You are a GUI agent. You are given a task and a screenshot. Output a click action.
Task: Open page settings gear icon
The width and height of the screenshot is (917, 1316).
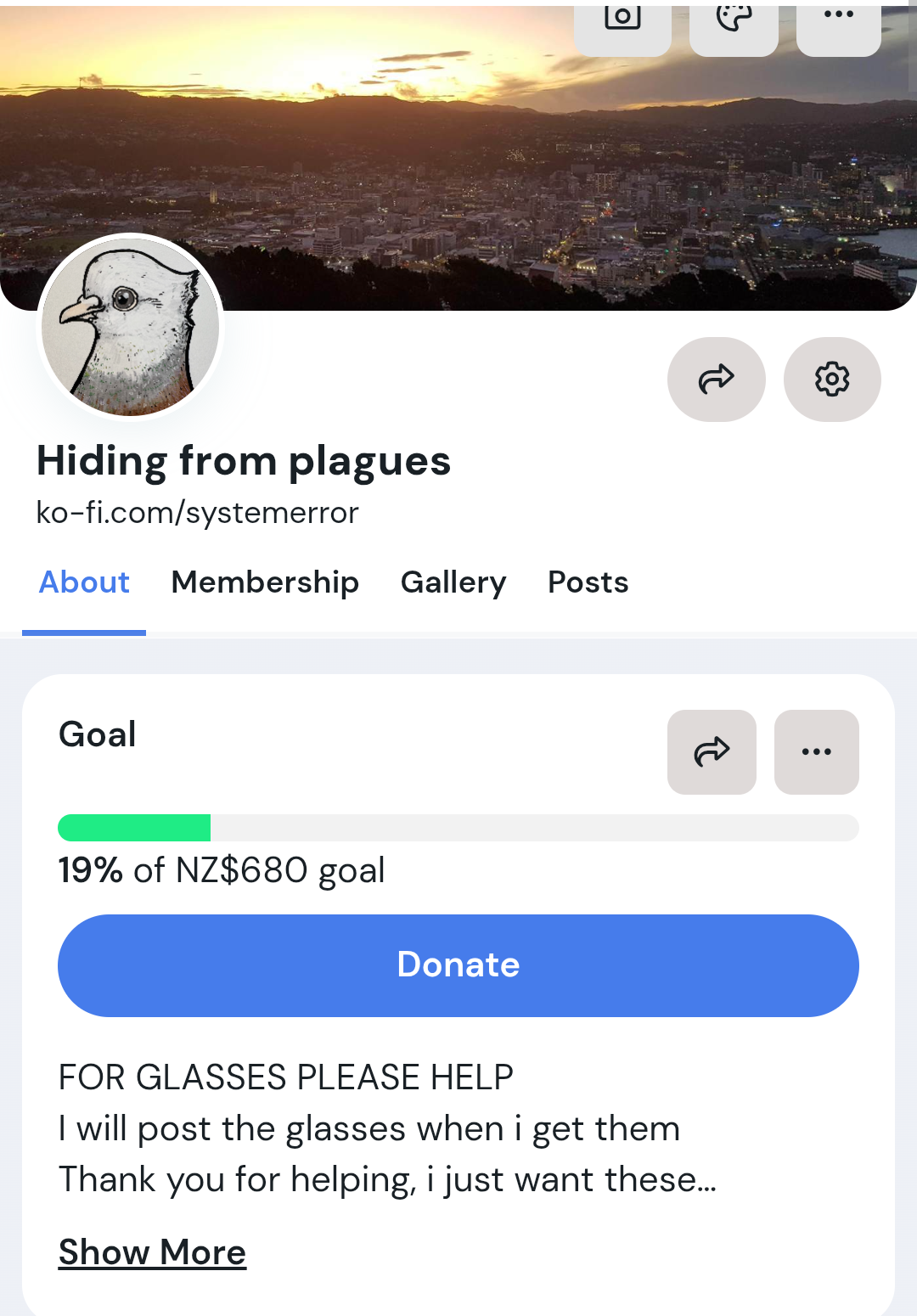point(832,379)
